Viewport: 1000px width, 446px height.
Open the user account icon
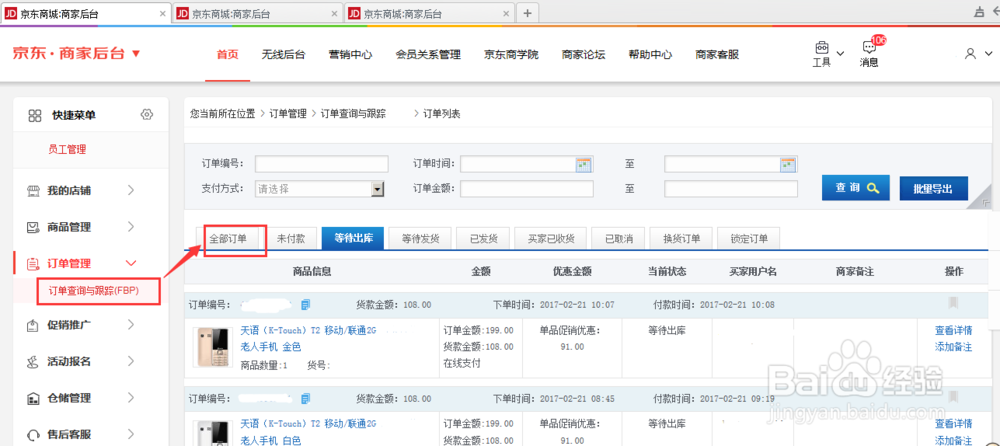970,54
